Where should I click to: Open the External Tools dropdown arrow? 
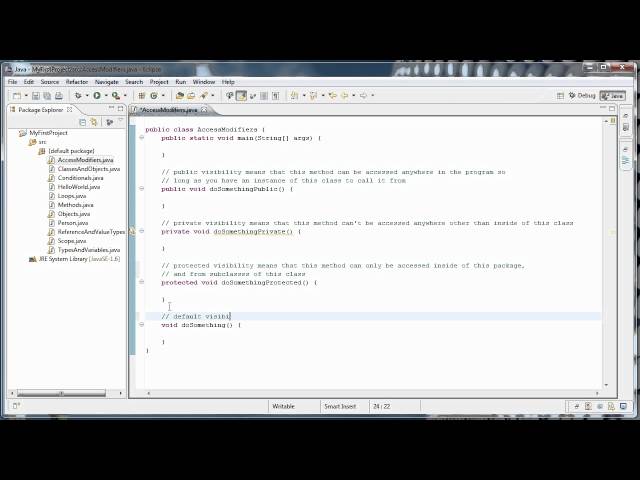[x=125, y=96]
